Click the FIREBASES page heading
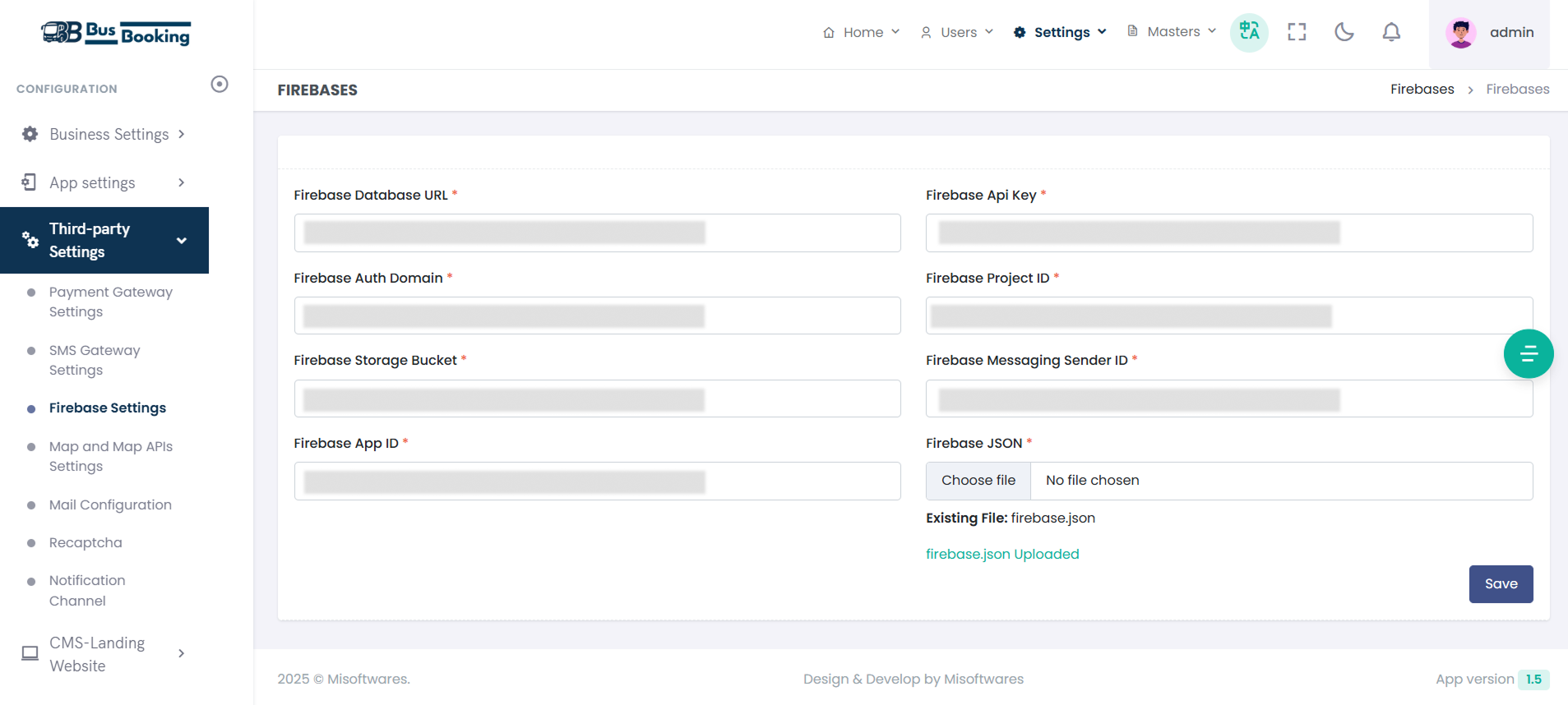The height and width of the screenshot is (705, 1568). (x=317, y=90)
